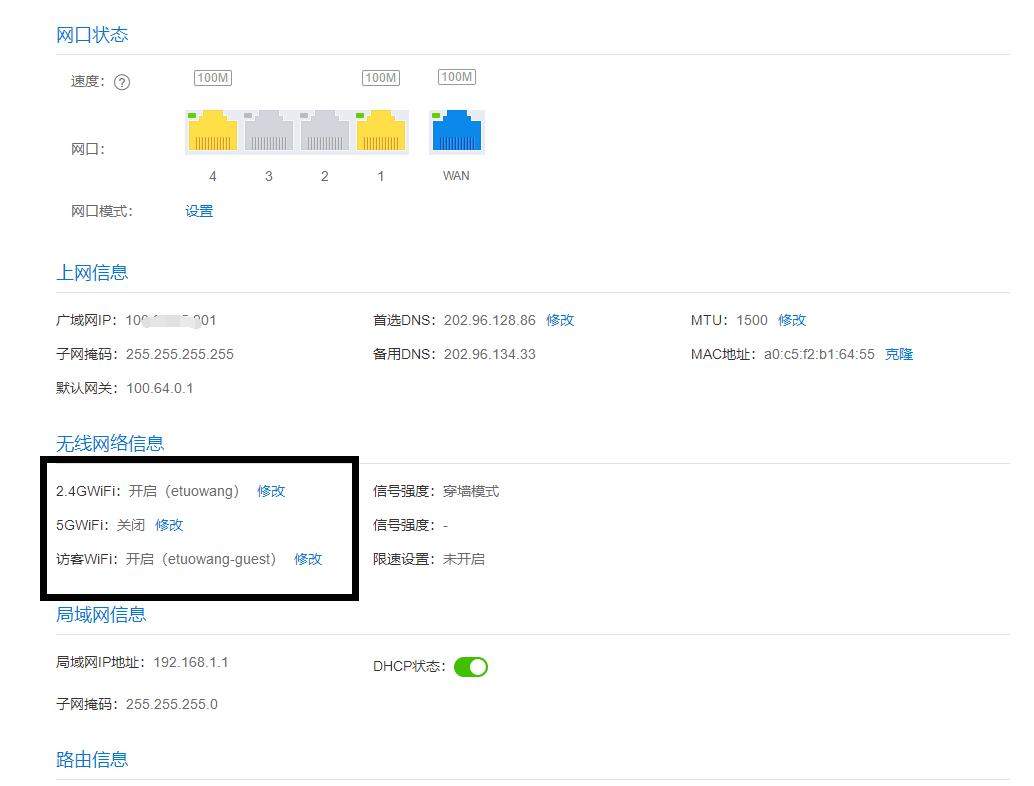
Task: Click 克隆 to clone the MAC address
Action: click(x=898, y=354)
